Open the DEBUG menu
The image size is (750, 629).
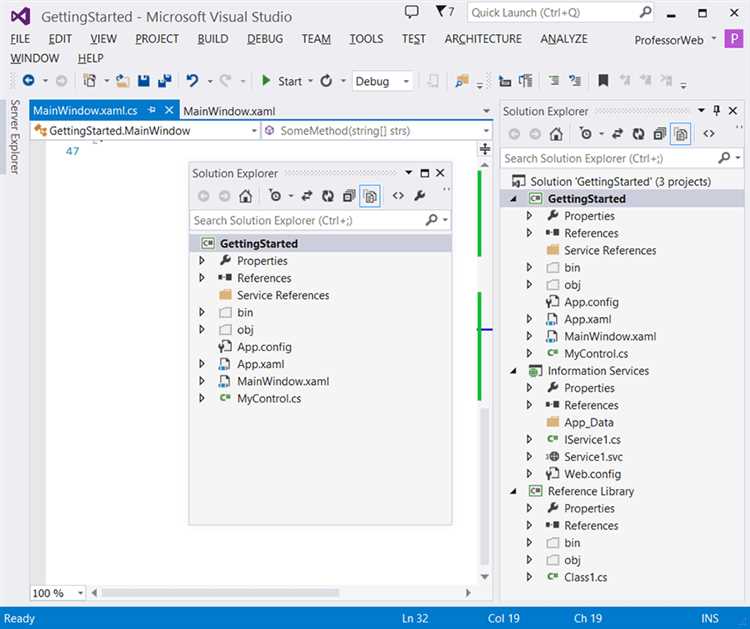(265, 39)
